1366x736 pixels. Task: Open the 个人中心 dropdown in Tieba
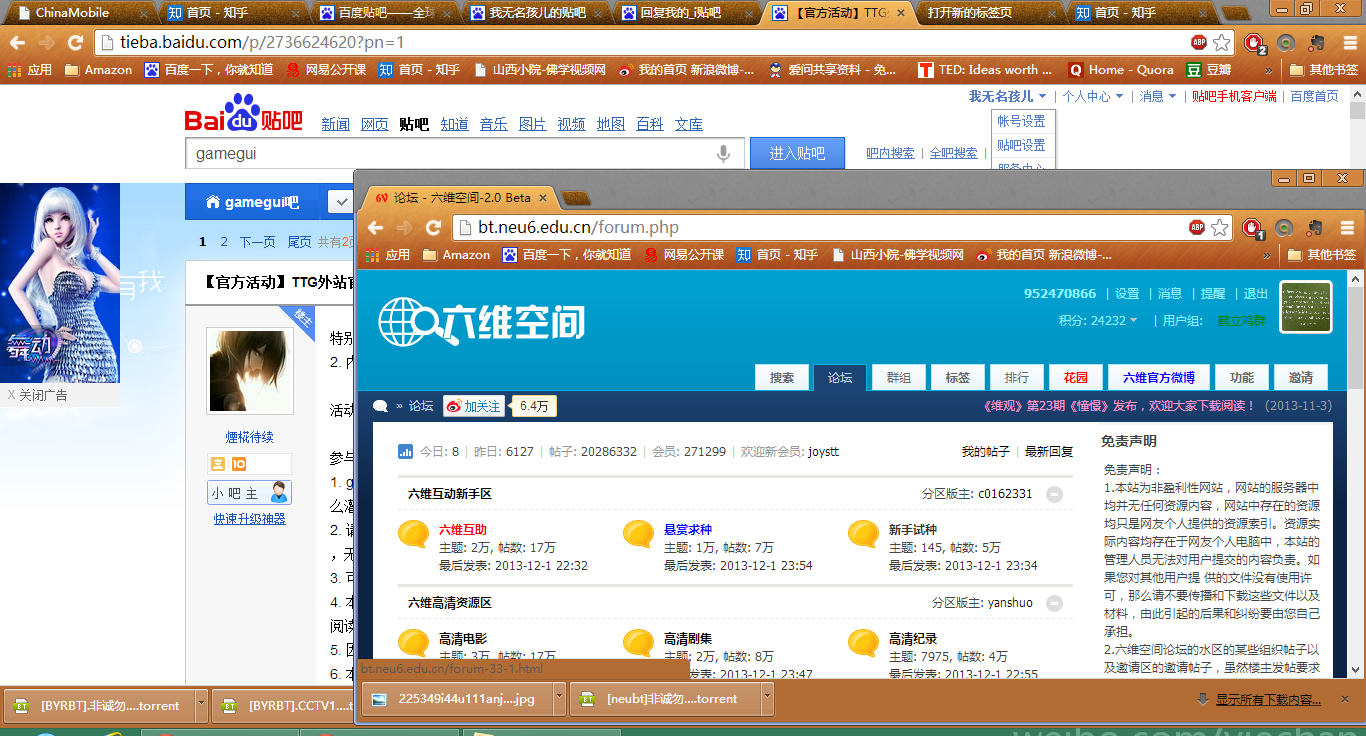click(1093, 96)
